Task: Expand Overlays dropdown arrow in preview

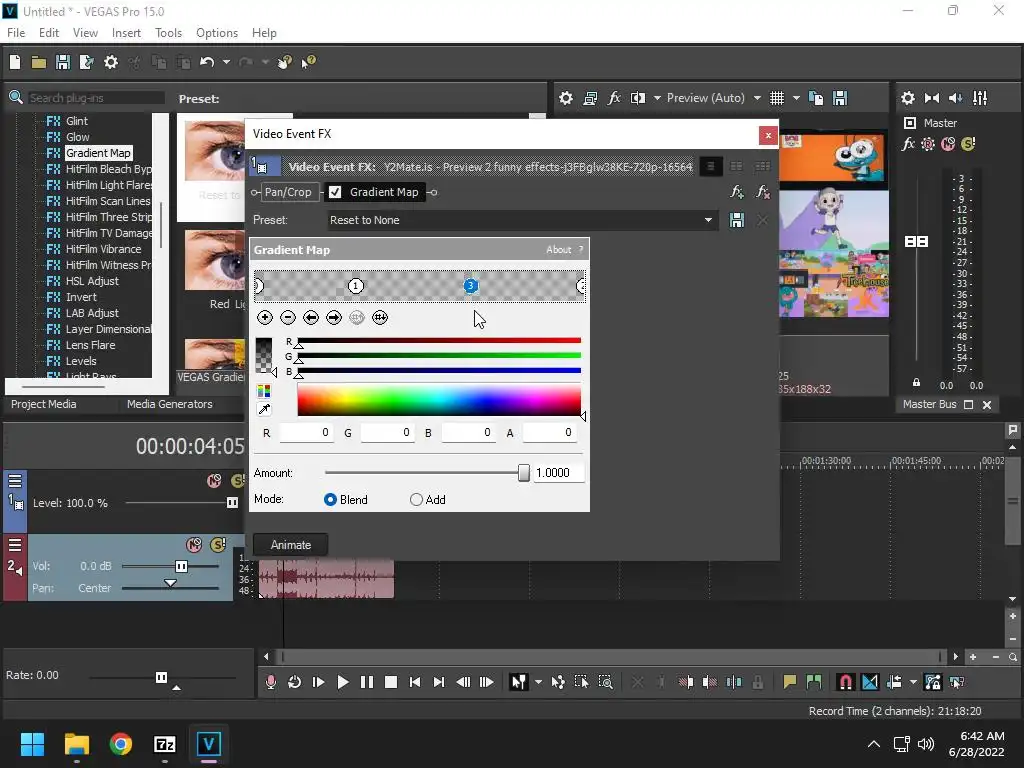Action: coord(796,98)
